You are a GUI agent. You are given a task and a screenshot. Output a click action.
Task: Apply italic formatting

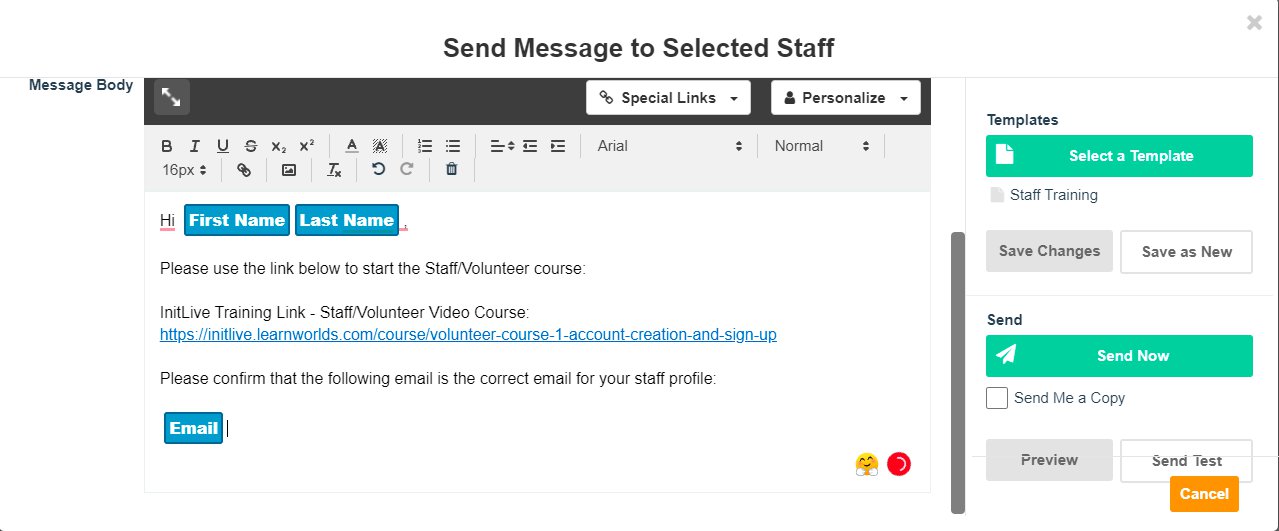pos(195,146)
